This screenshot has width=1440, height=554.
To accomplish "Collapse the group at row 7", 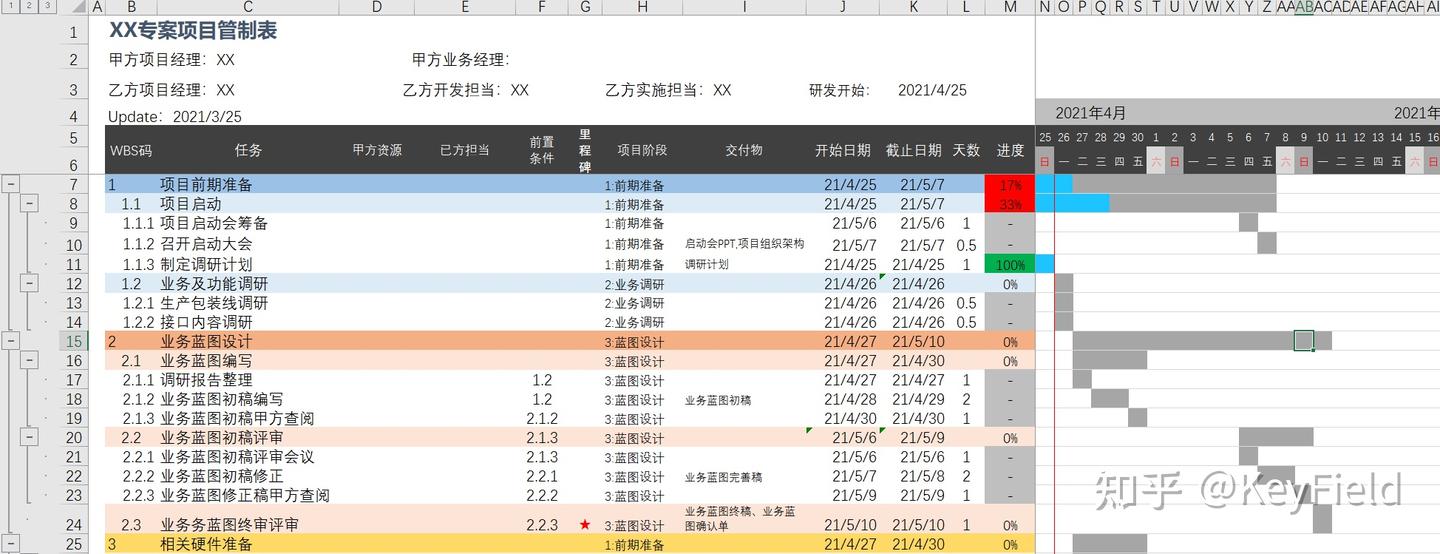I will tap(11, 184).
